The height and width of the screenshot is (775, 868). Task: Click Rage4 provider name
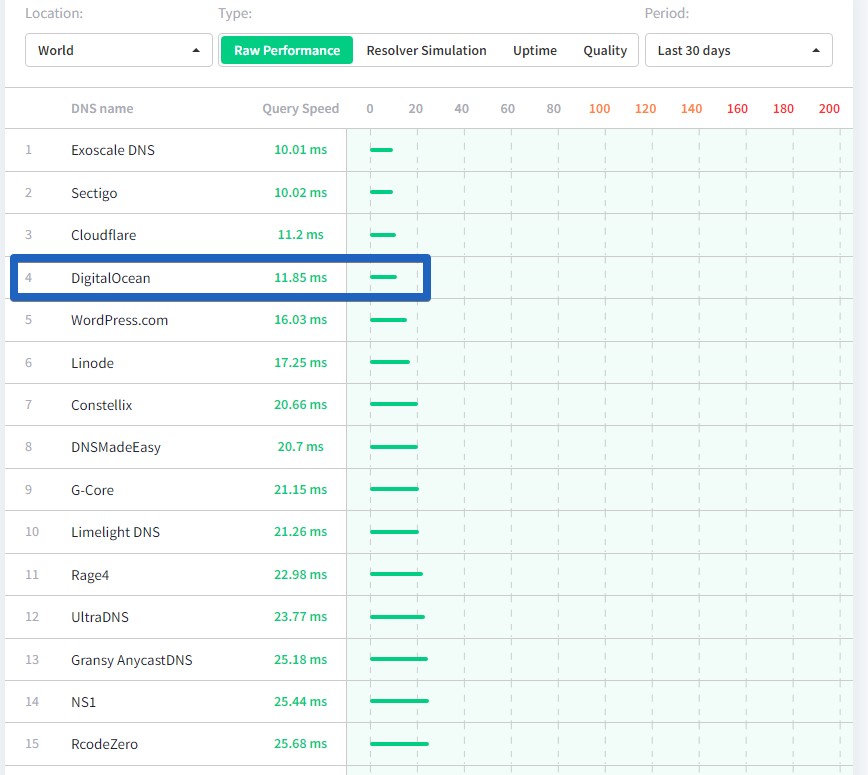[90, 575]
